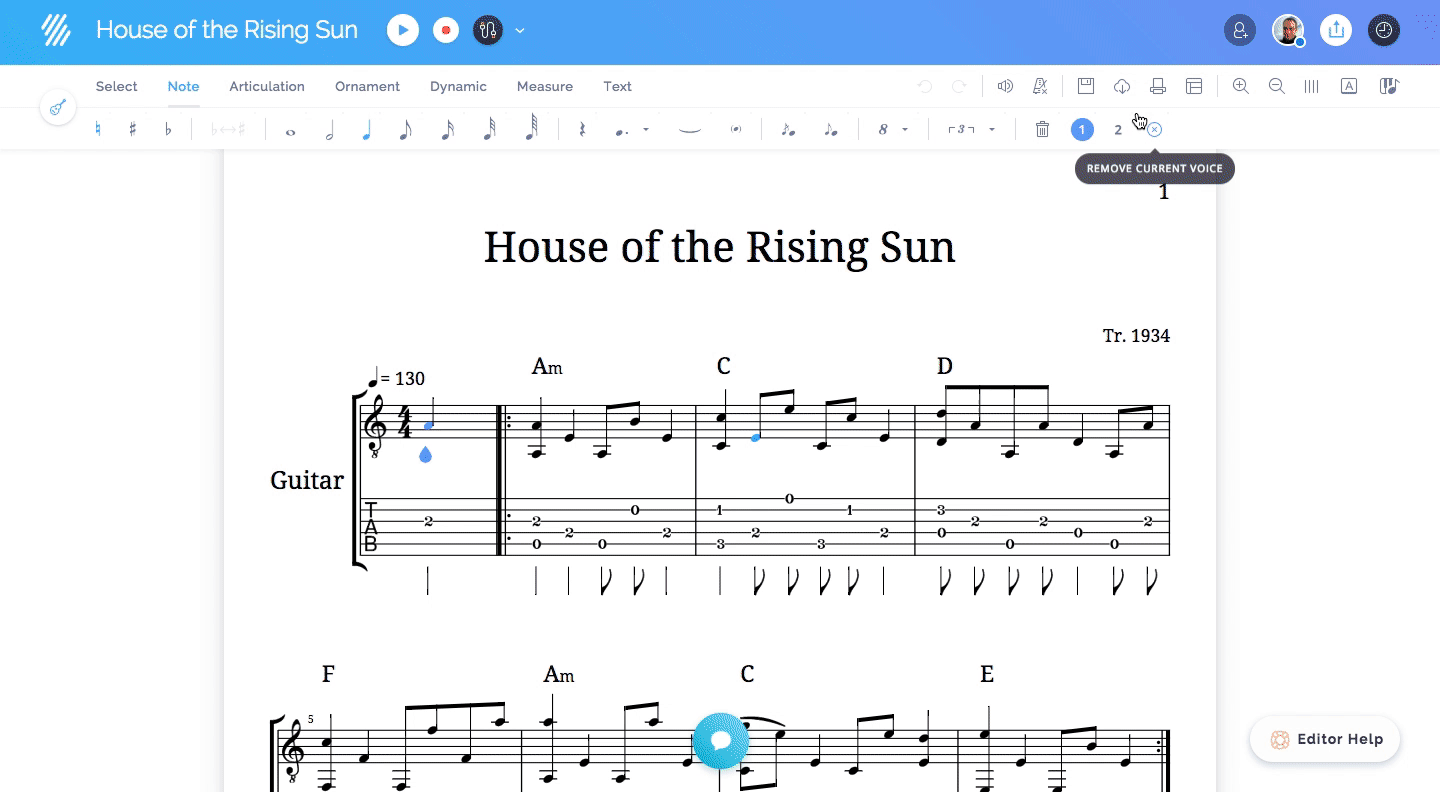Viewport: 1440px width, 792px height.
Task: Open the add collaborator icon
Action: point(1240,30)
